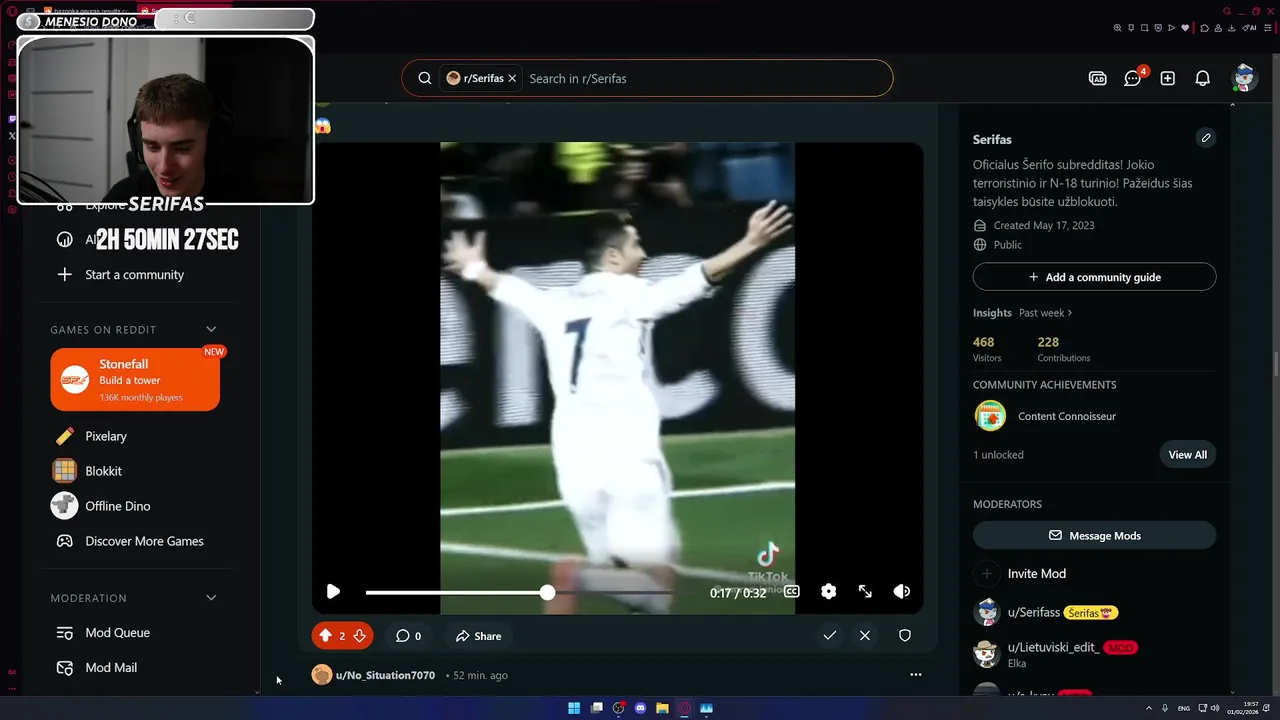The image size is (1280, 720).
Task: Create a new post
Action: (1168, 78)
